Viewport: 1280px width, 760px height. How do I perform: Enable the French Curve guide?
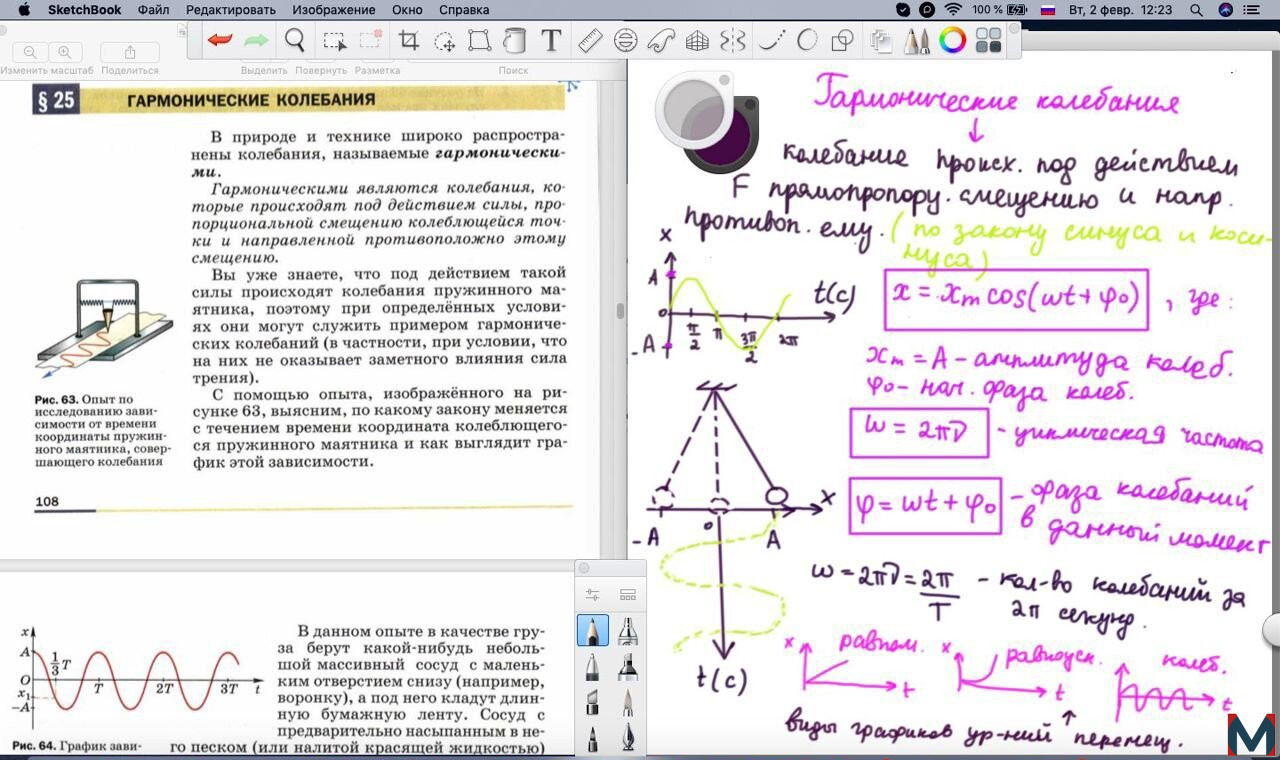(661, 40)
